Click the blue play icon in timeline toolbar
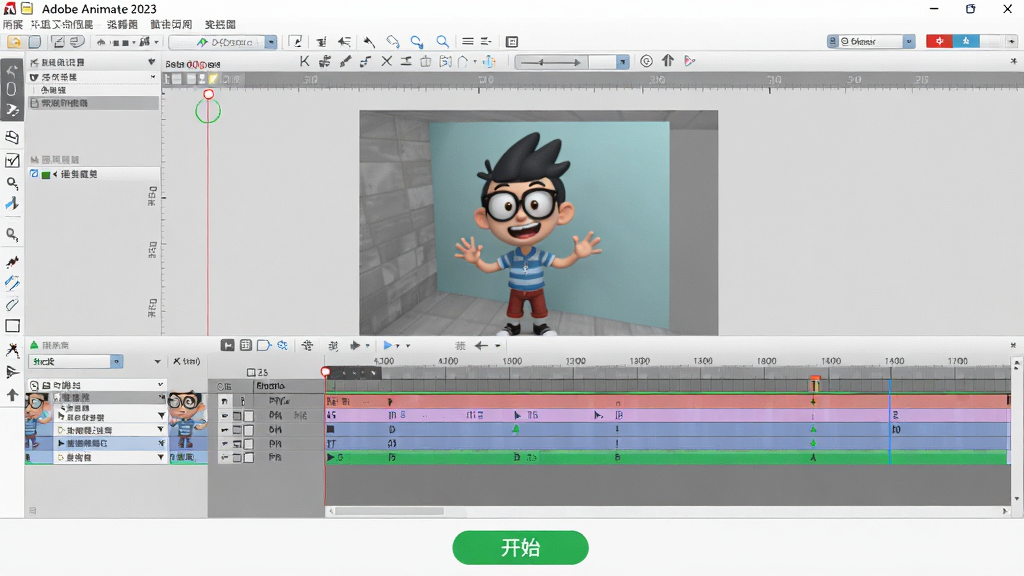Screen dimensions: 1024x576 [x=388, y=345]
